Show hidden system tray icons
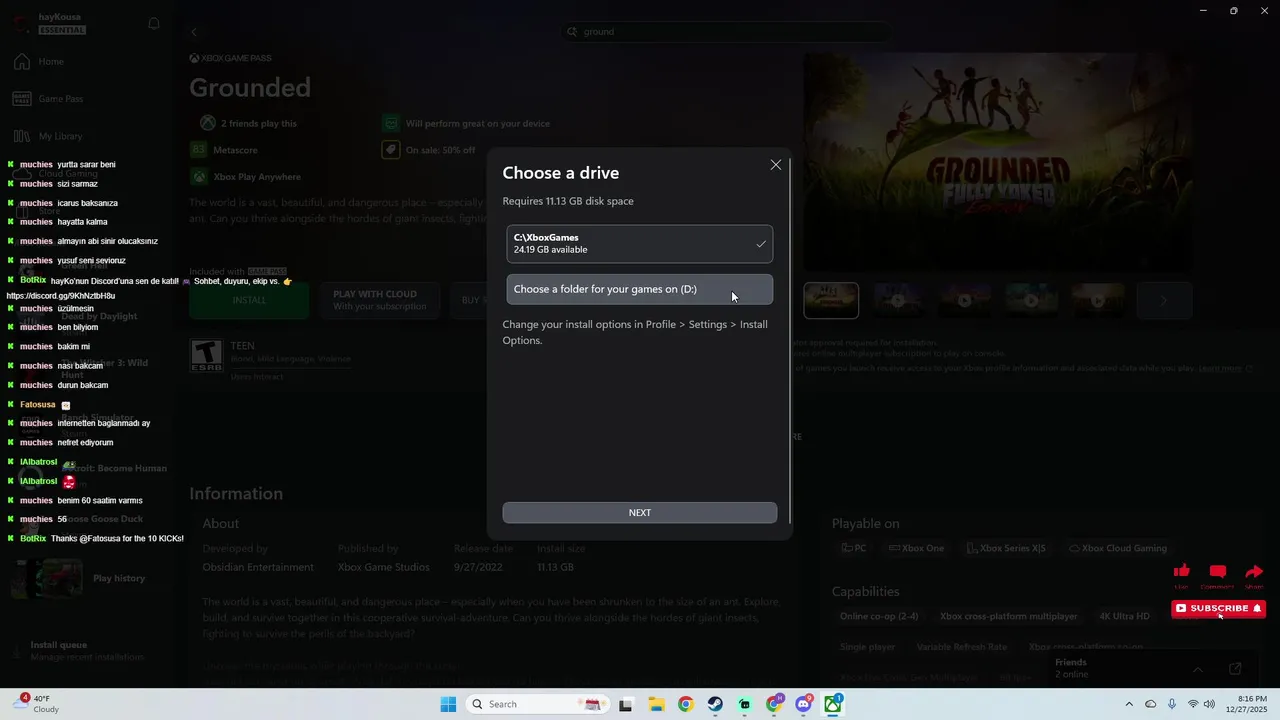The width and height of the screenshot is (1280, 720). (x=1129, y=704)
